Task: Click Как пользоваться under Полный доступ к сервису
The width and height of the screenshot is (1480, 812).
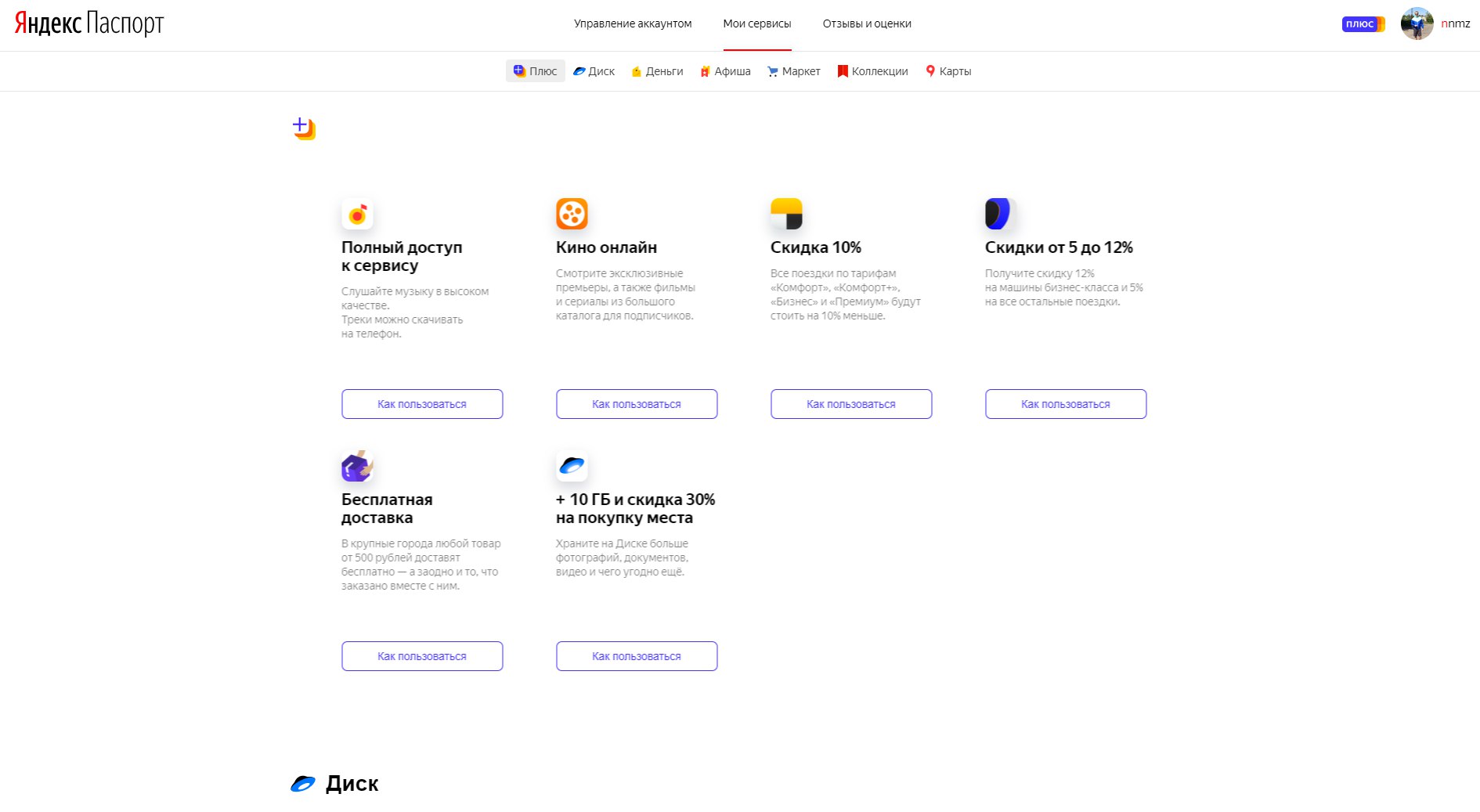Action: tap(422, 404)
